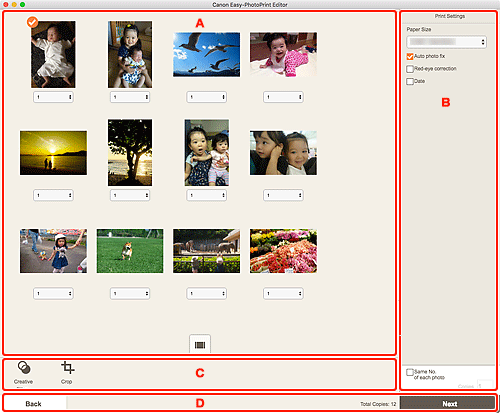
Task: Open copies dropdown under seagulls photo
Action: pyautogui.click(x=207, y=97)
